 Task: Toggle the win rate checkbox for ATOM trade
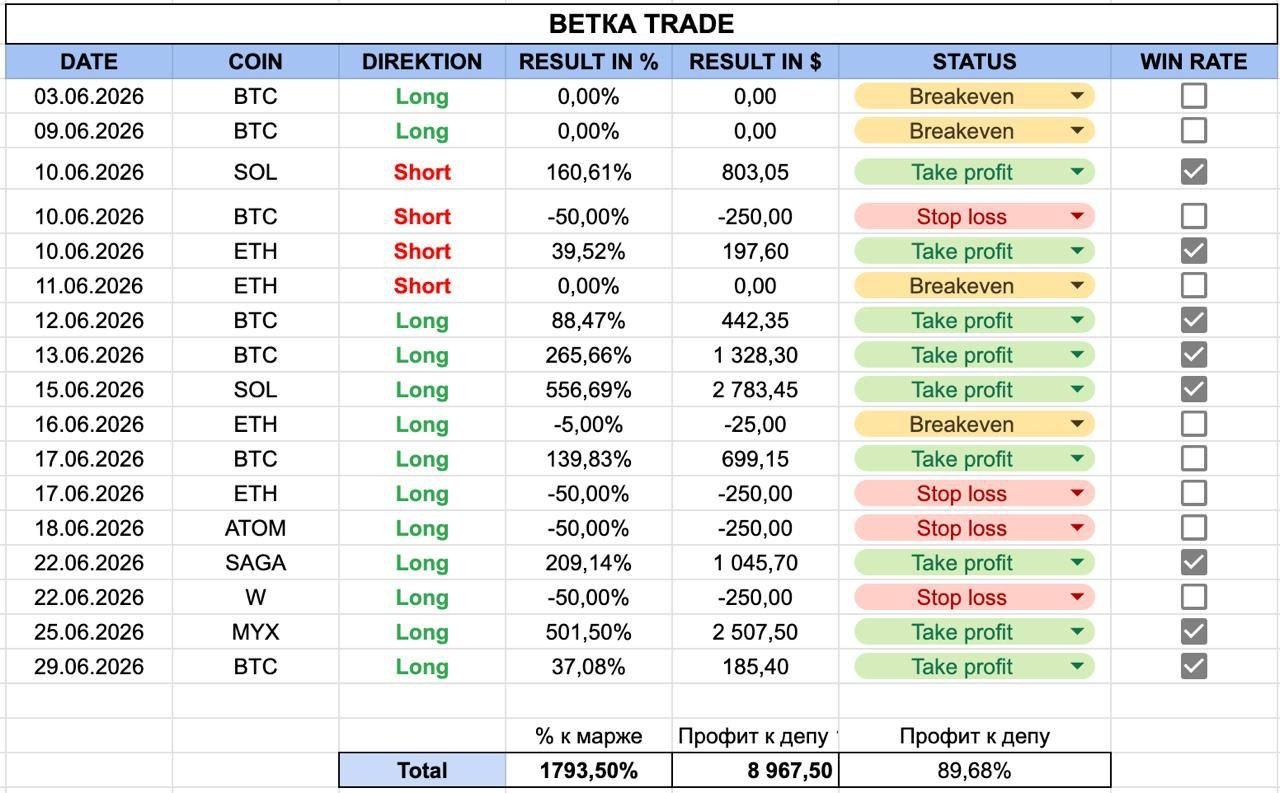point(1193,527)
